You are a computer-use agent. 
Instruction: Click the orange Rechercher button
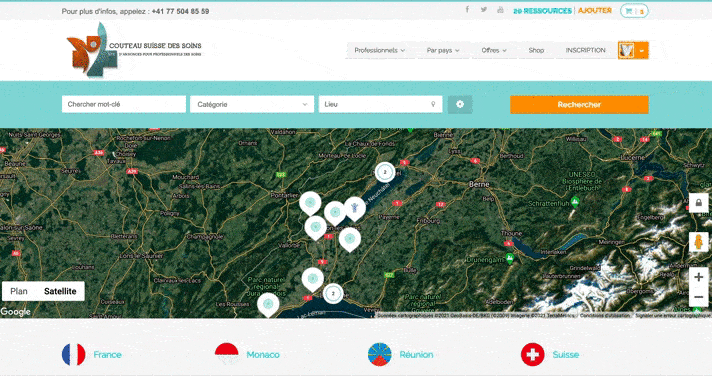click(x=579, y=104)
